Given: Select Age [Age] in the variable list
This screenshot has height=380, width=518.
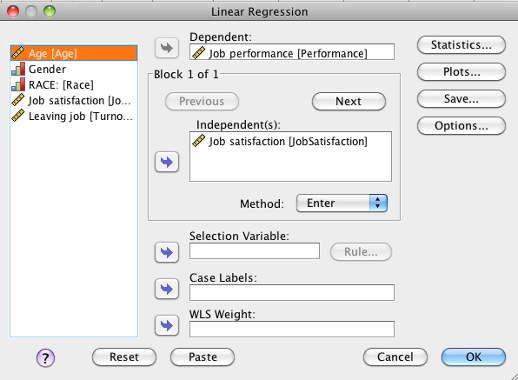Looking at the screenshot, I should [x=74, y=53].
